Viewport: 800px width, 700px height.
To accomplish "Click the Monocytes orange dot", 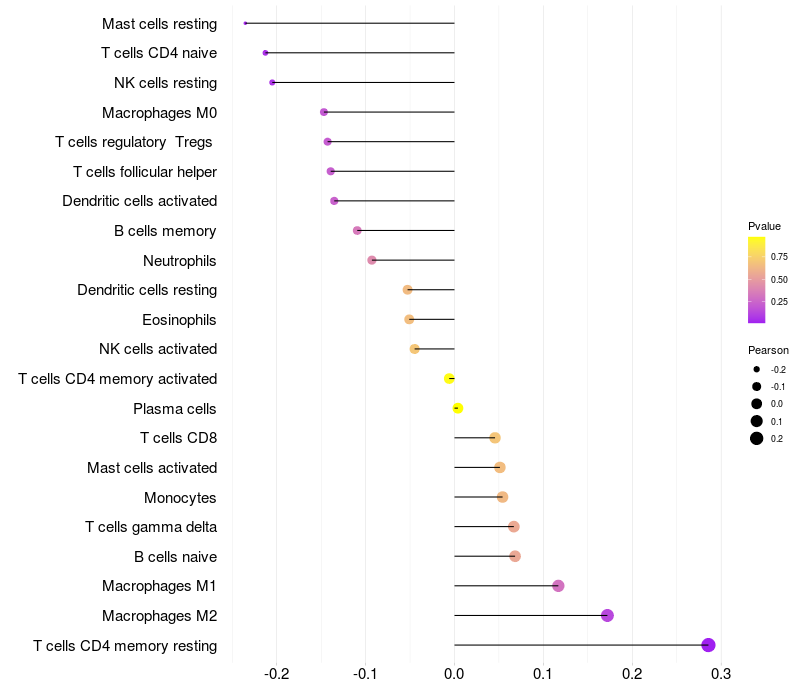I will coord(503,497).
